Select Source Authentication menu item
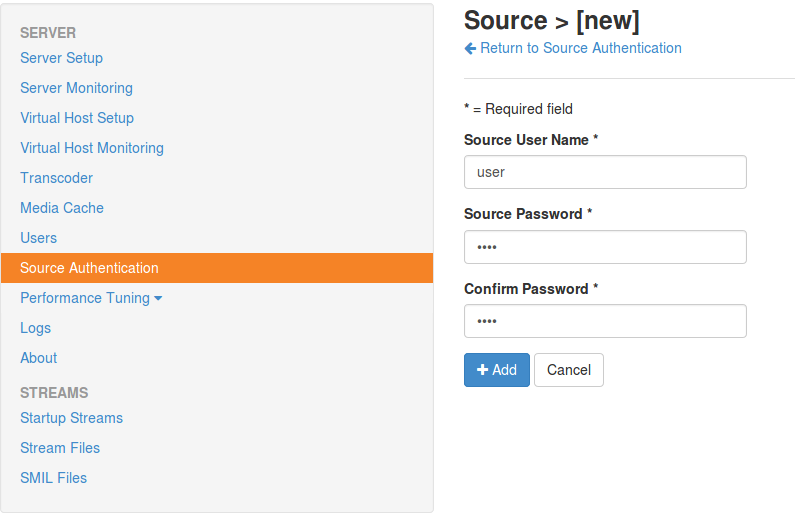The width and height of the screenshot is (795, 521). [89, 268]
